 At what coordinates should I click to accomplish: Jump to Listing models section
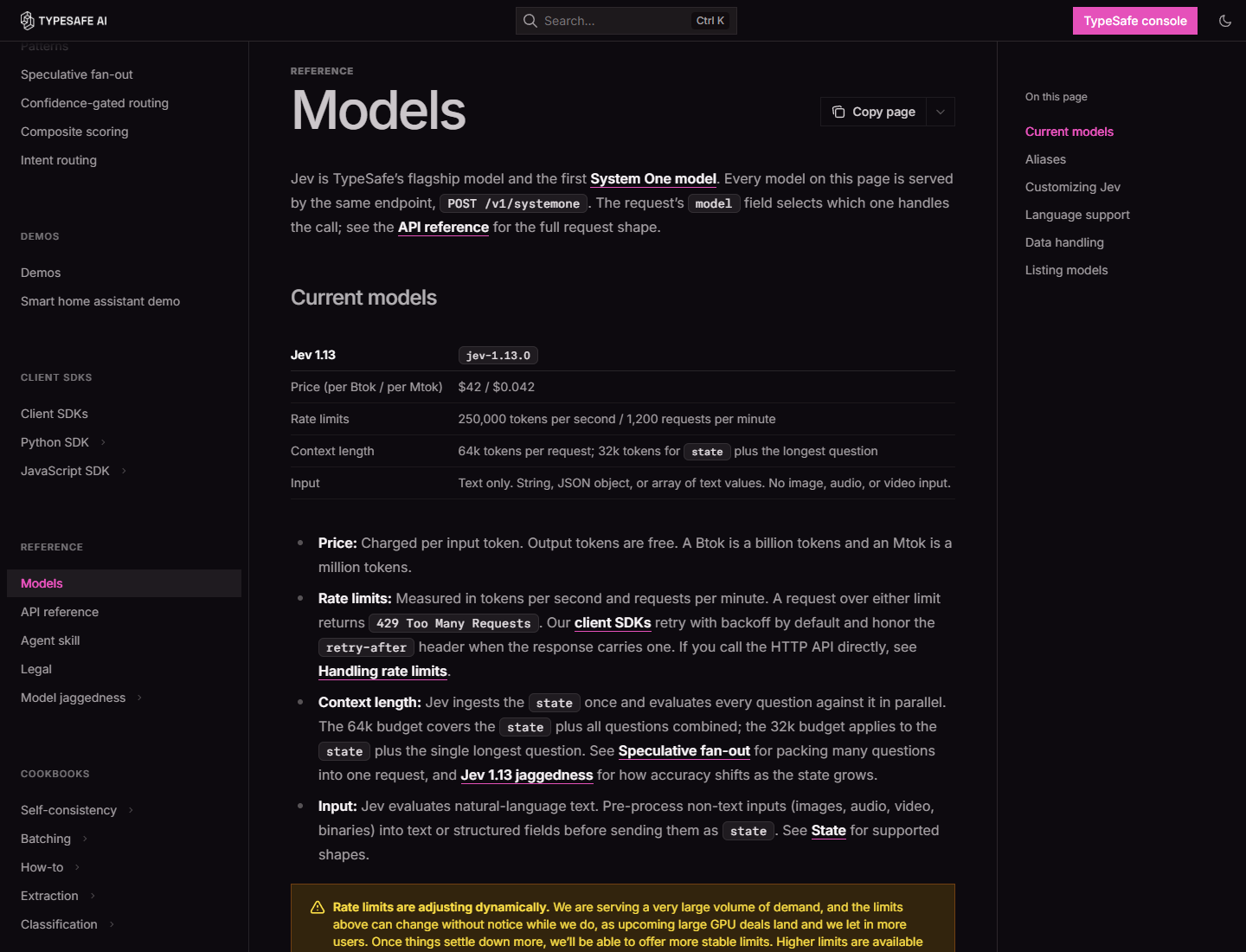(1066, 270)
